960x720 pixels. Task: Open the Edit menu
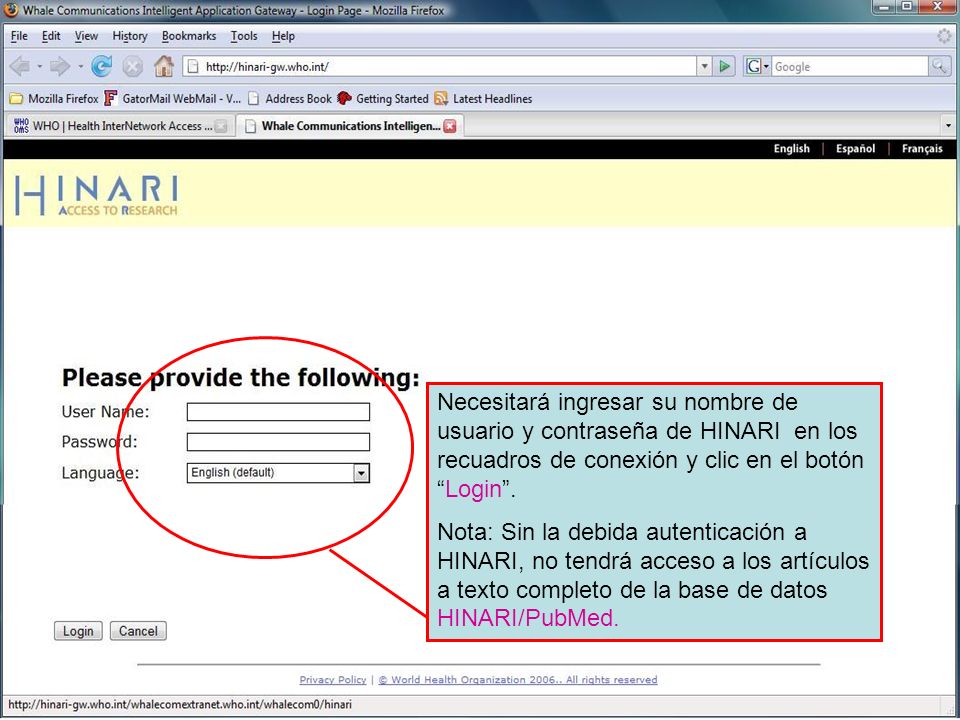click(51, 36)
